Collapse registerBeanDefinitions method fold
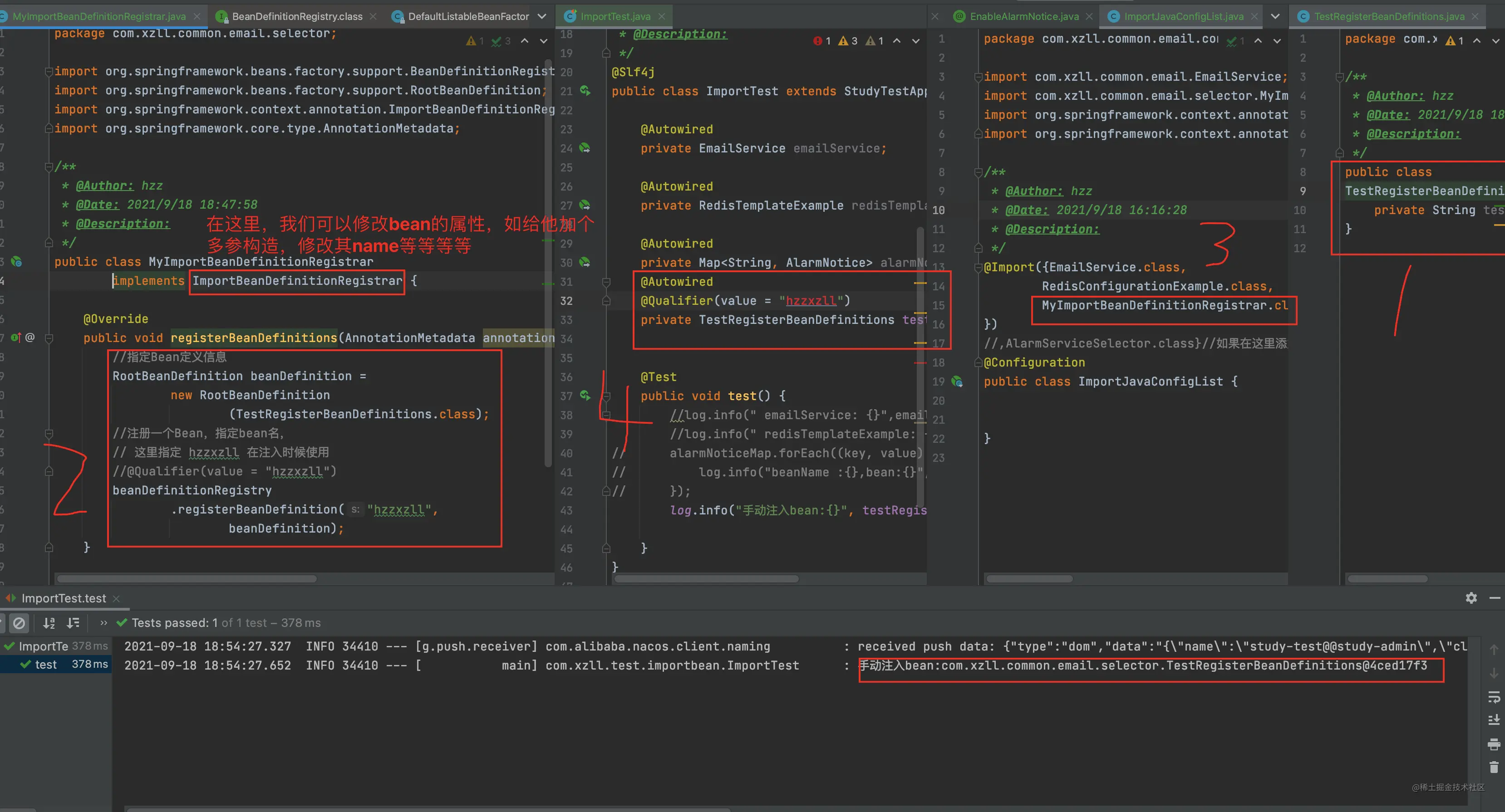The image size is (1505, 812). pyautogui.click(x=49, y=338)
